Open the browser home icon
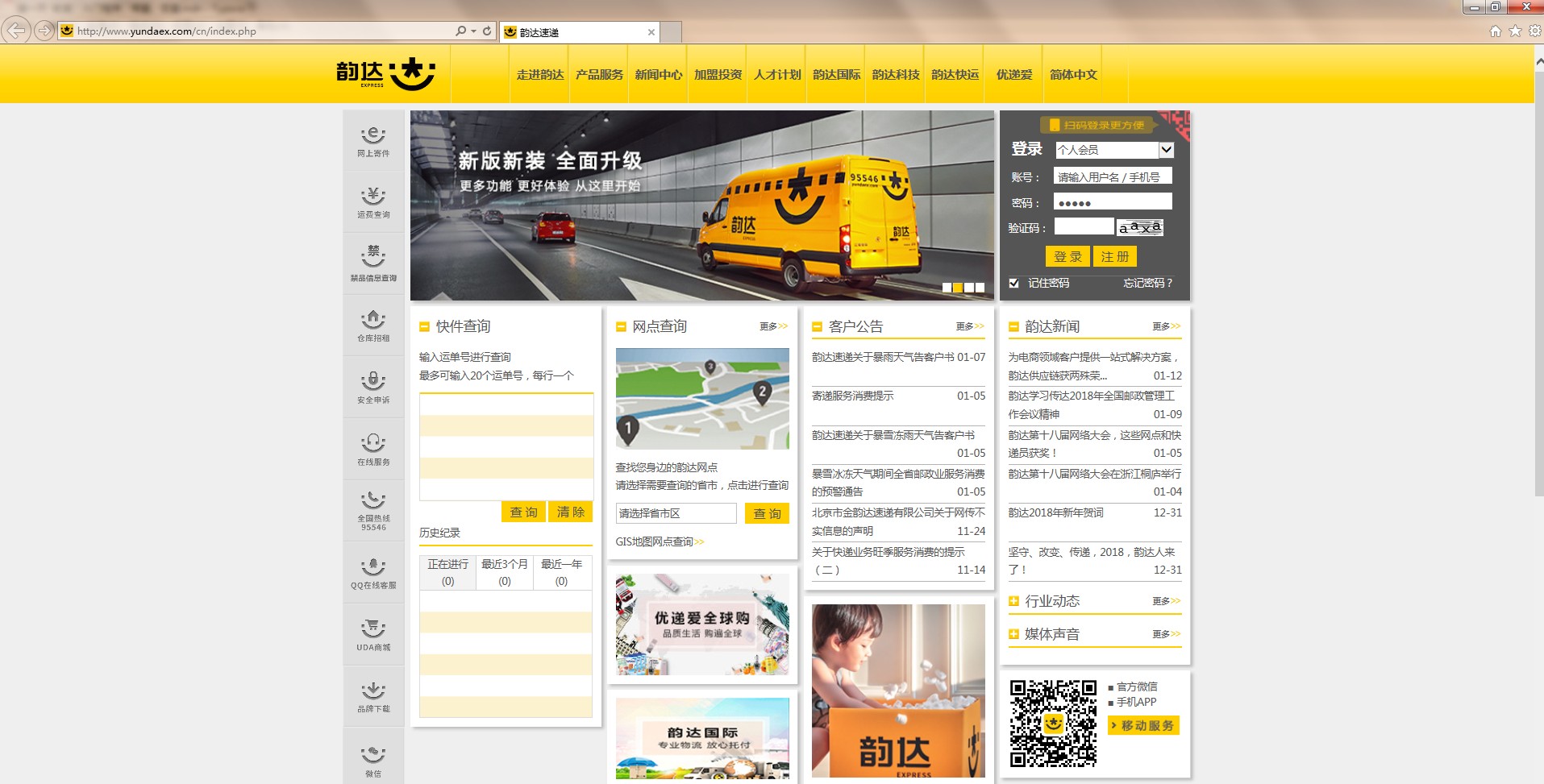The height and width of the screenshot is (784, 1544). pyautogui.click(x=1495, y=31)
